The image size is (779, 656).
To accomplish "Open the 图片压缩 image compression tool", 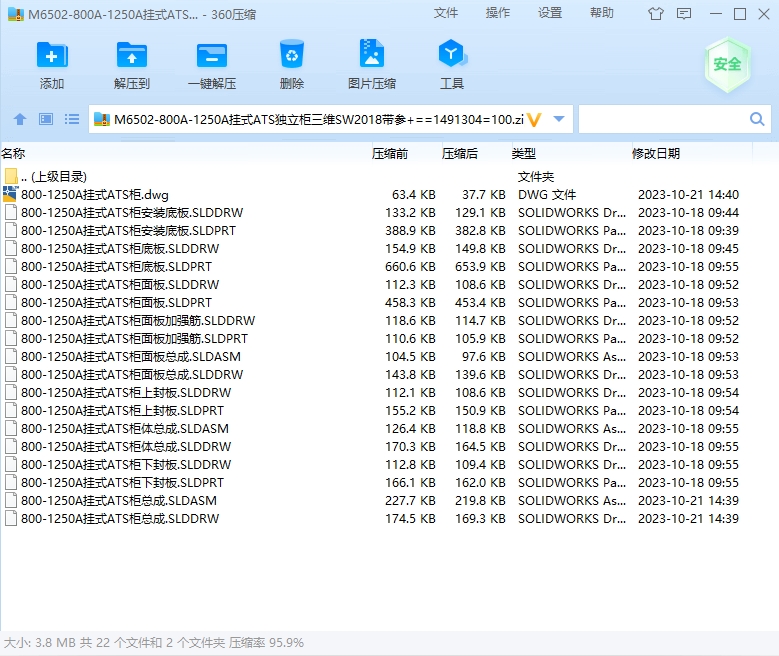I will click(x=372, y=53).
